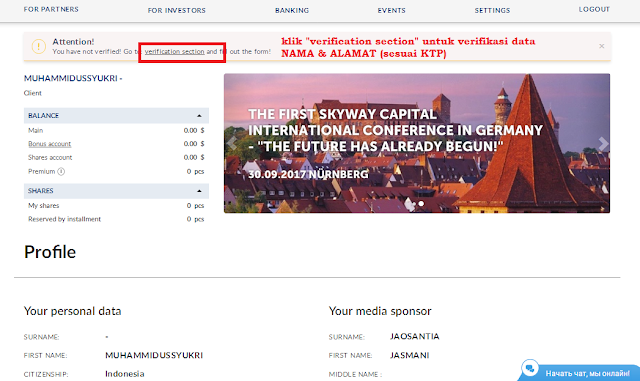This screenshot has width=640, height=381.
Task: Click the sponsor first name JASMANI
Action: [409, 355]
